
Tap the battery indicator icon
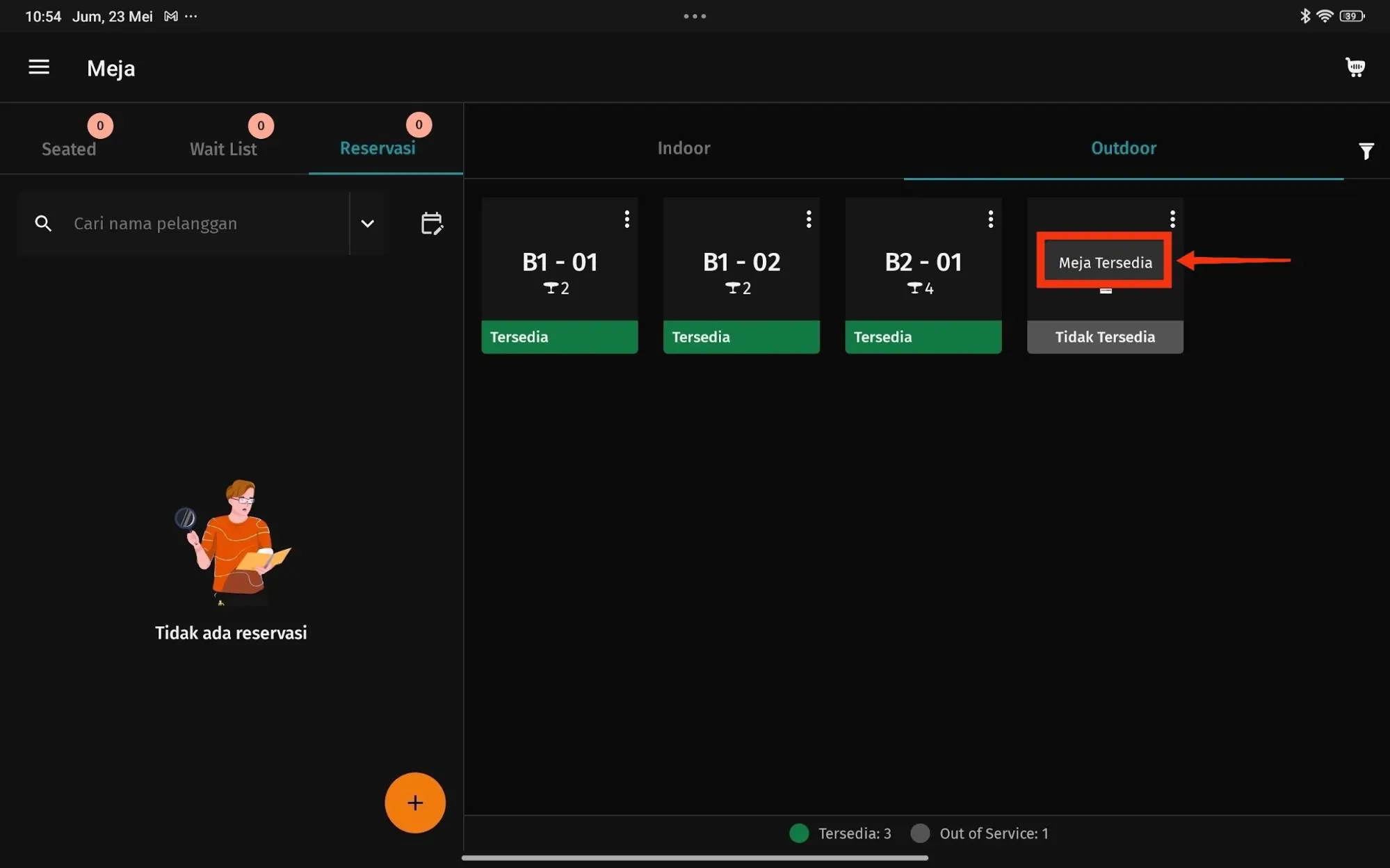(1352, 16)
